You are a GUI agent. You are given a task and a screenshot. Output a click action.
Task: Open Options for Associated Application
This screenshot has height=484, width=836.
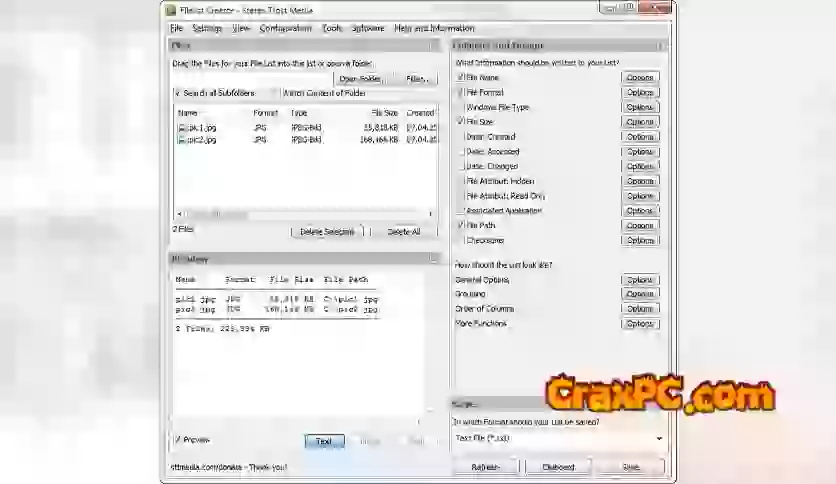coord(640,211)
